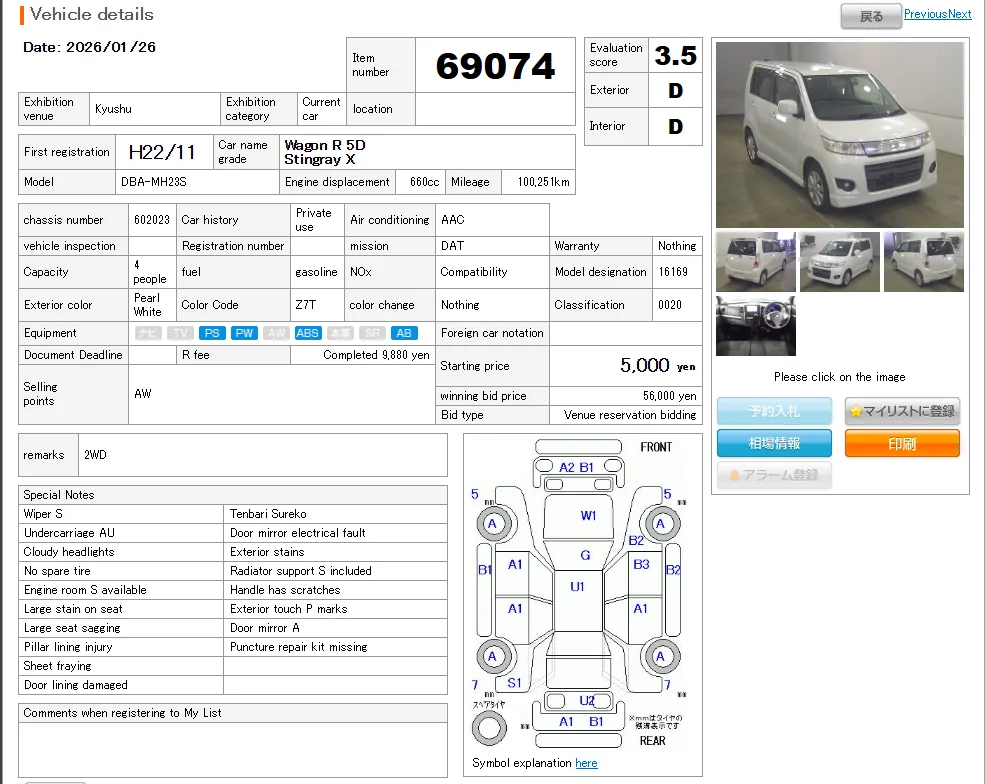Click the Comments when registering text box

(233, 749)
